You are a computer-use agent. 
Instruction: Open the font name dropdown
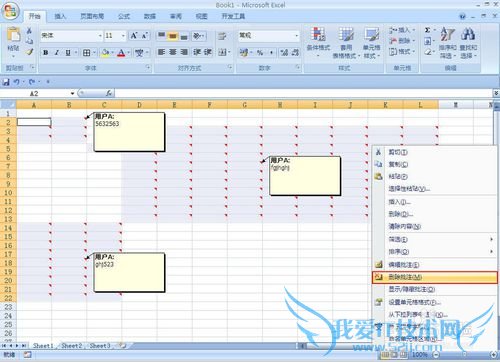point(100,36)
